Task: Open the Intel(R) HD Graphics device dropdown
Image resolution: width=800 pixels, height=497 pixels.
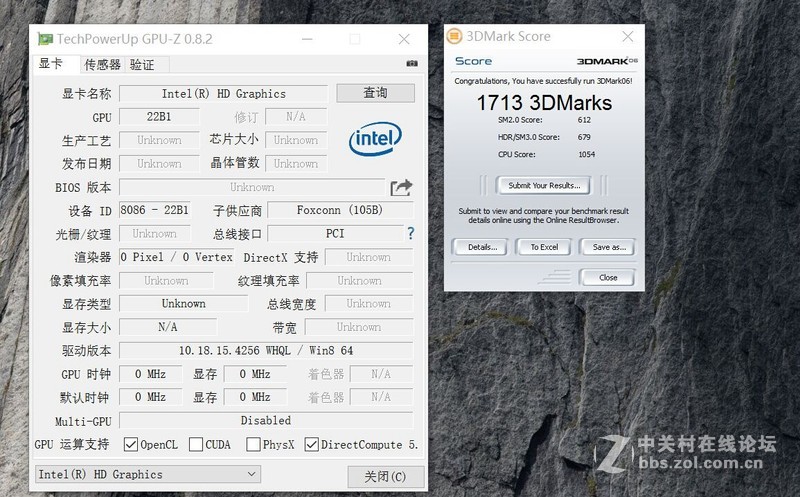Action: pyautogui.click(x=147, y=474)
